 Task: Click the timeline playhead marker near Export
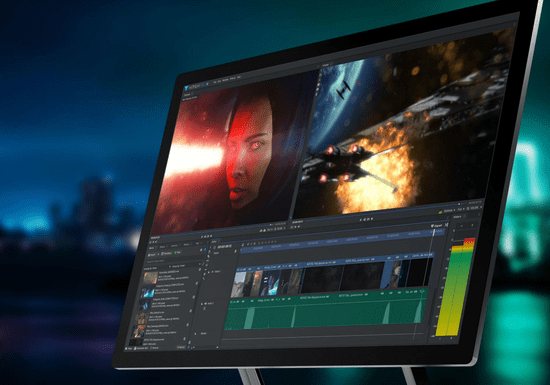pyautogui.click(x=434, y=232)
